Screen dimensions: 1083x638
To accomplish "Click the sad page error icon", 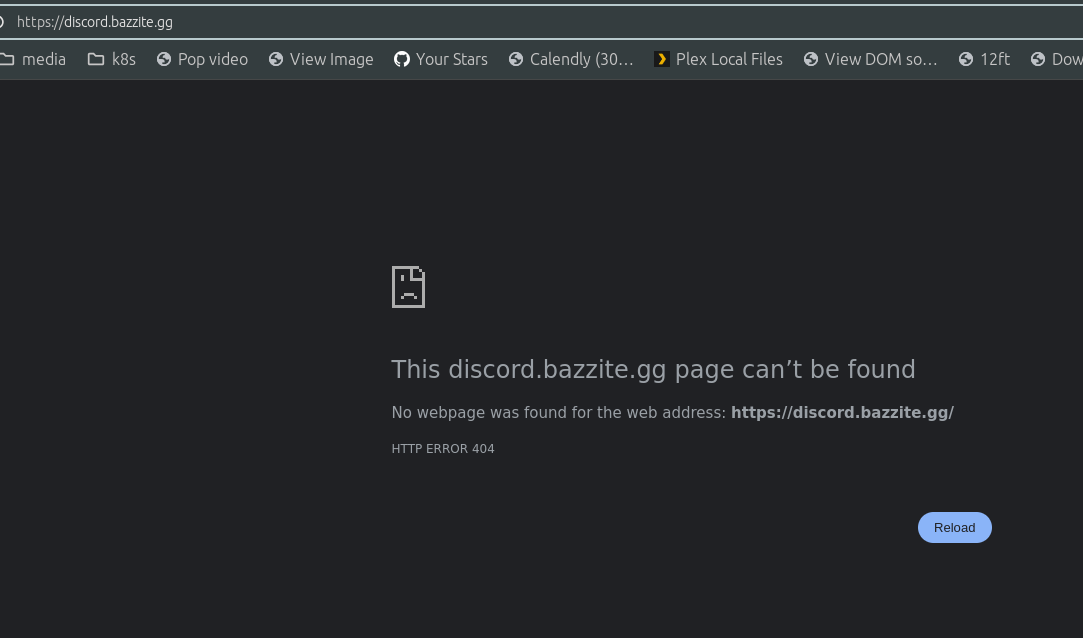I will click(x=408, y=287).
